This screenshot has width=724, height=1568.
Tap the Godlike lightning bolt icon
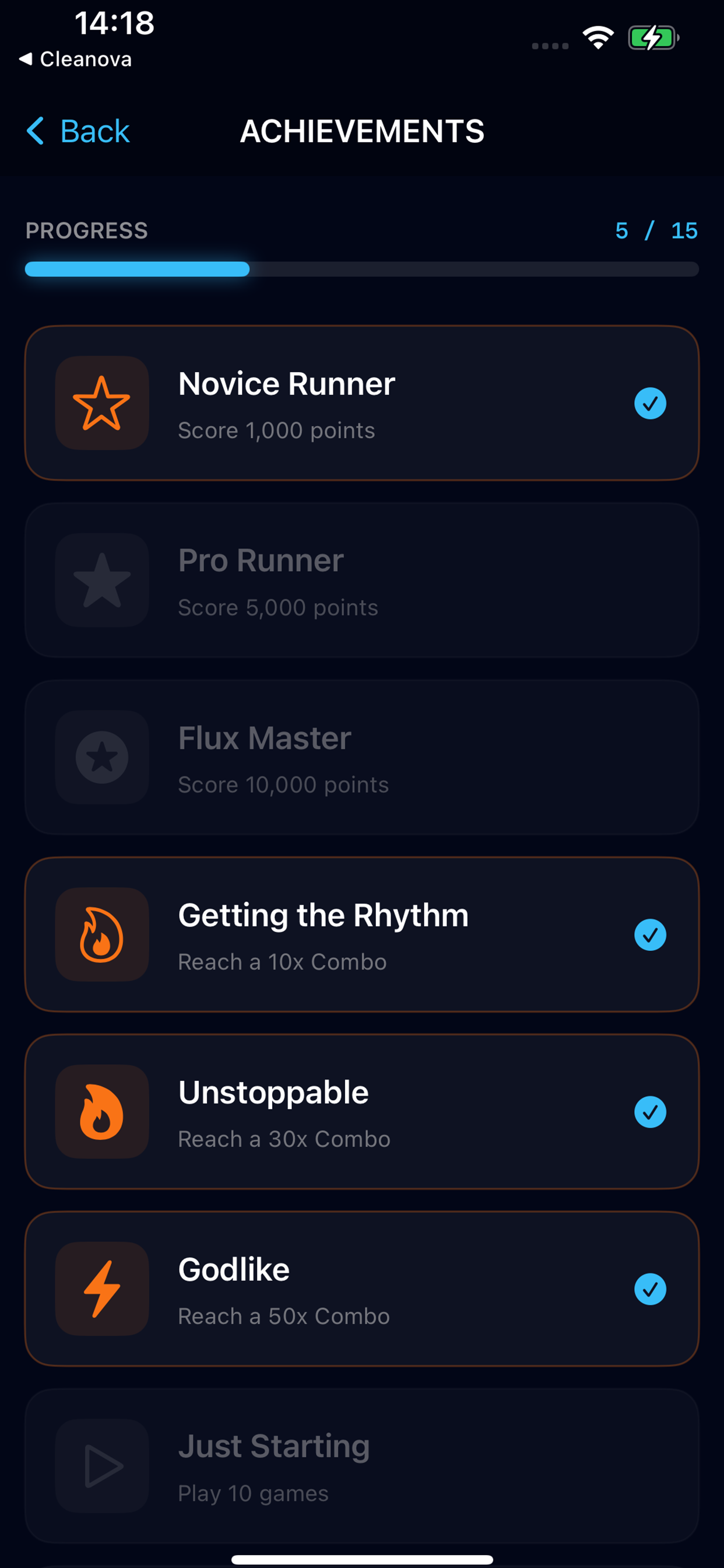pos(101,1289)
